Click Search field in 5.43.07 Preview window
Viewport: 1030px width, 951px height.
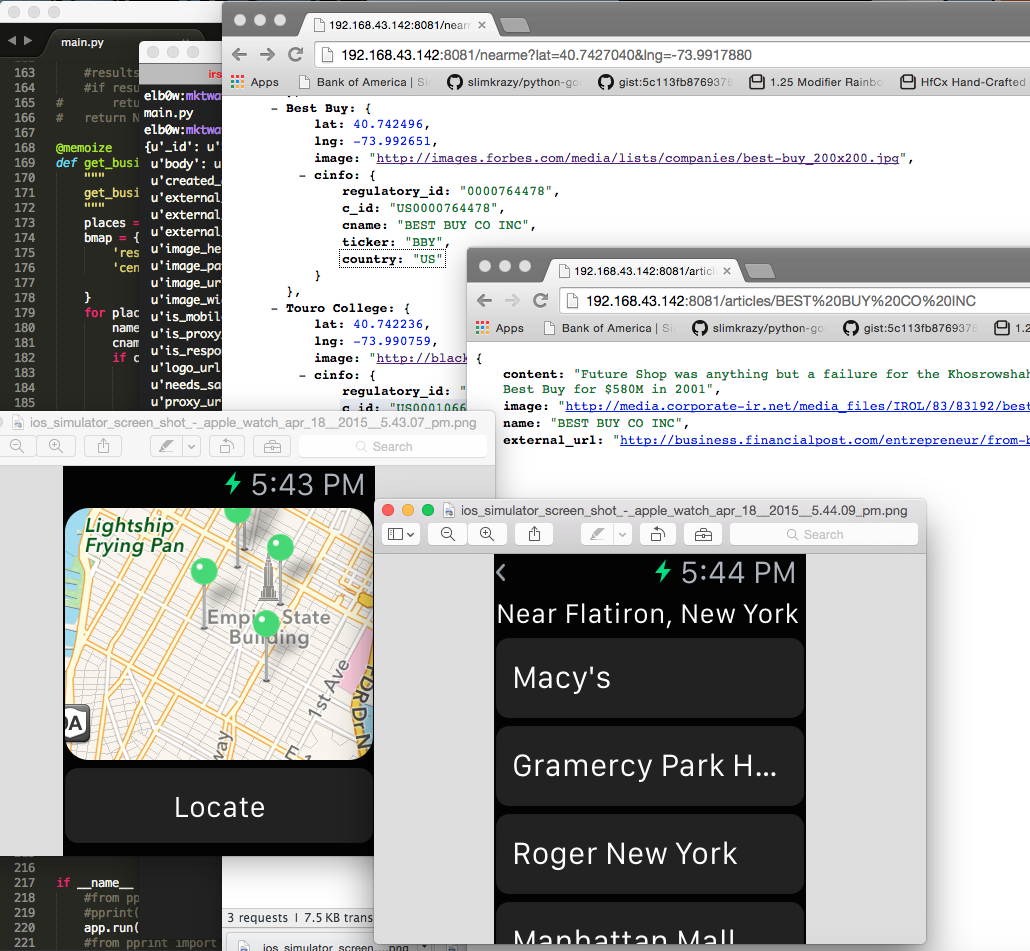[x=392, y=447]
